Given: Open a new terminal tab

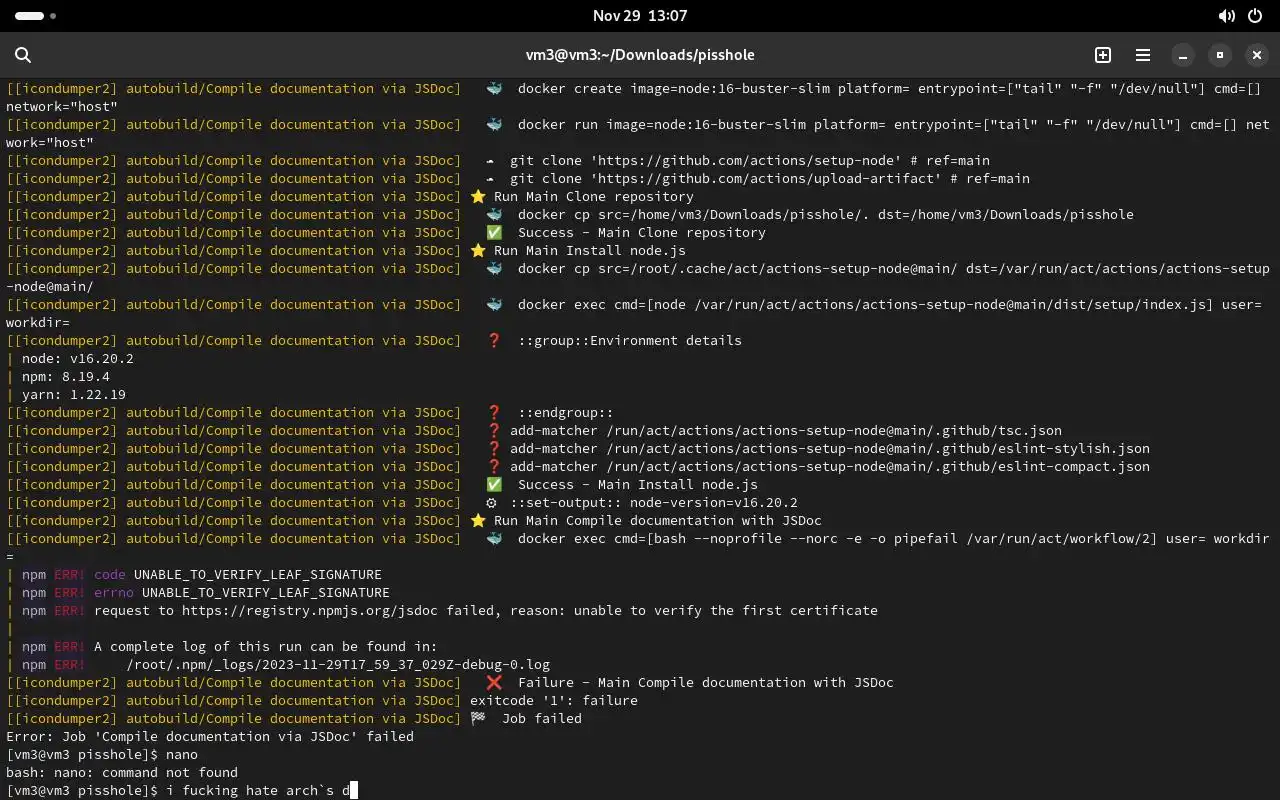Looking at the screenshot, I should [x=1103, y=55].
